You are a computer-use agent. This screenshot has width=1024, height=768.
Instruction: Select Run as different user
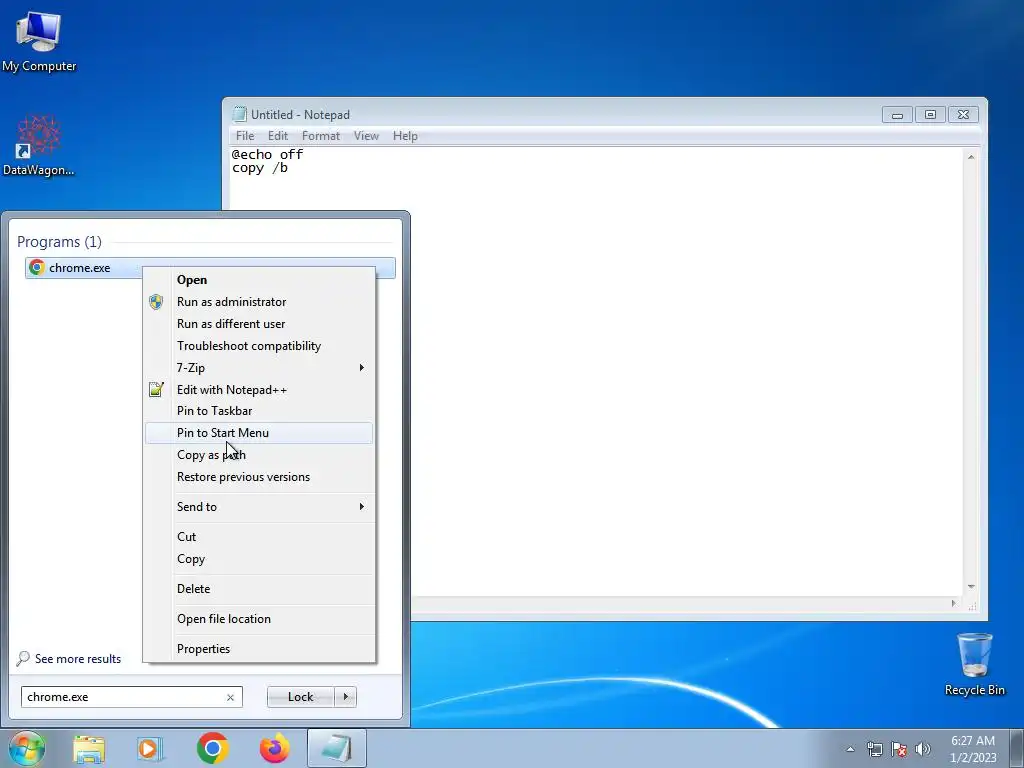point(259,324)
